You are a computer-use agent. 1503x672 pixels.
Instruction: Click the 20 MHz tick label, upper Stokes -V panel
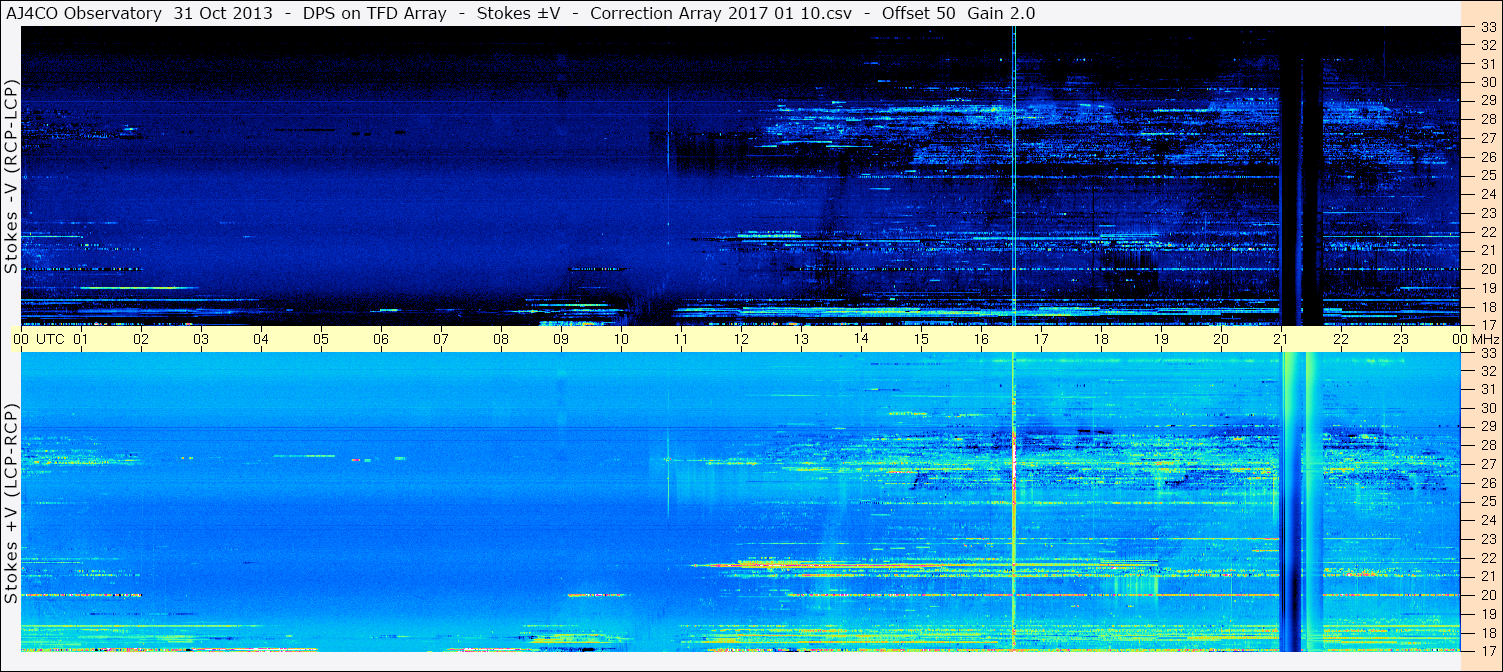click(x=1488, y=269)
